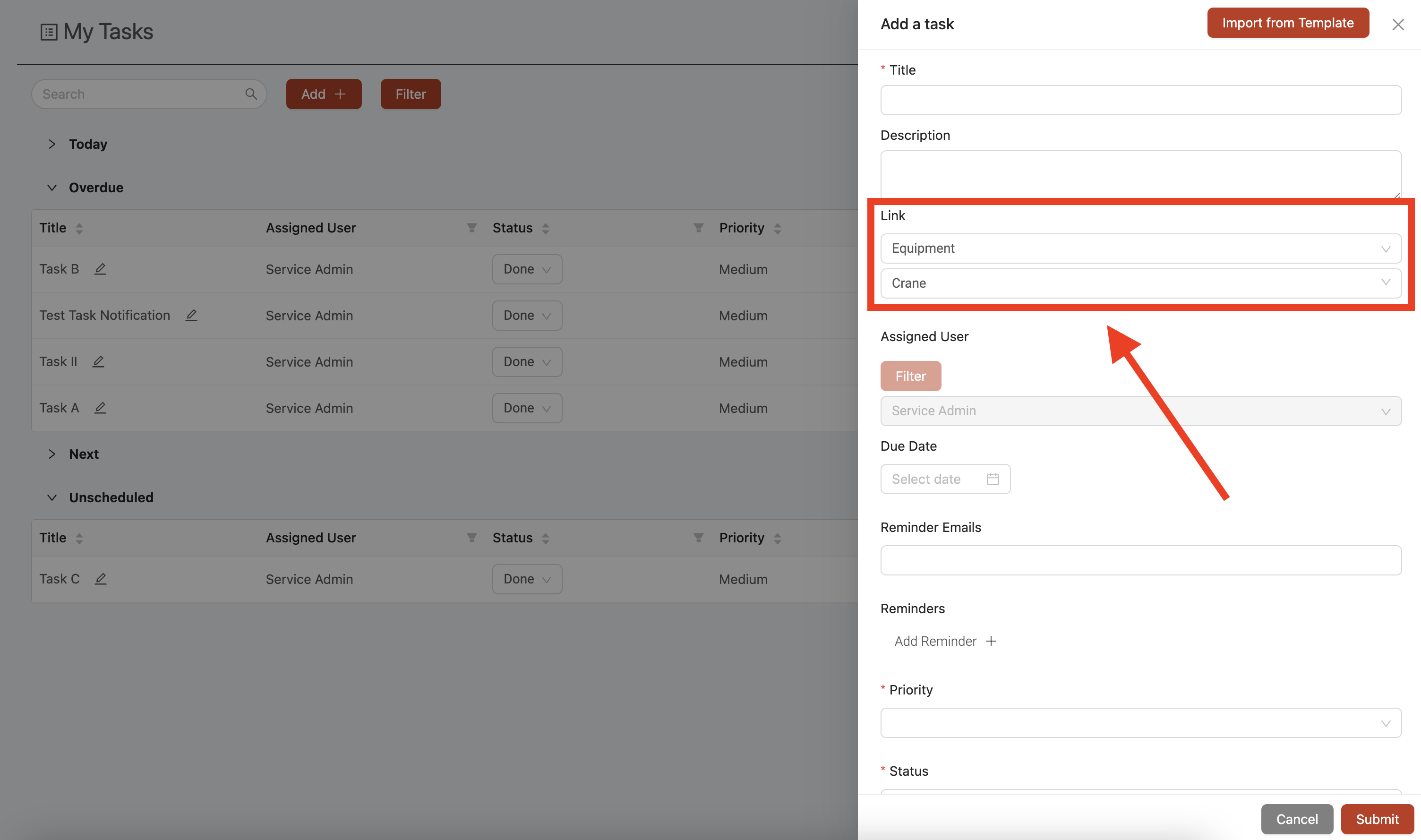
Task: Edit Test Task Notification with pencil icon
Action: point(191,315)
